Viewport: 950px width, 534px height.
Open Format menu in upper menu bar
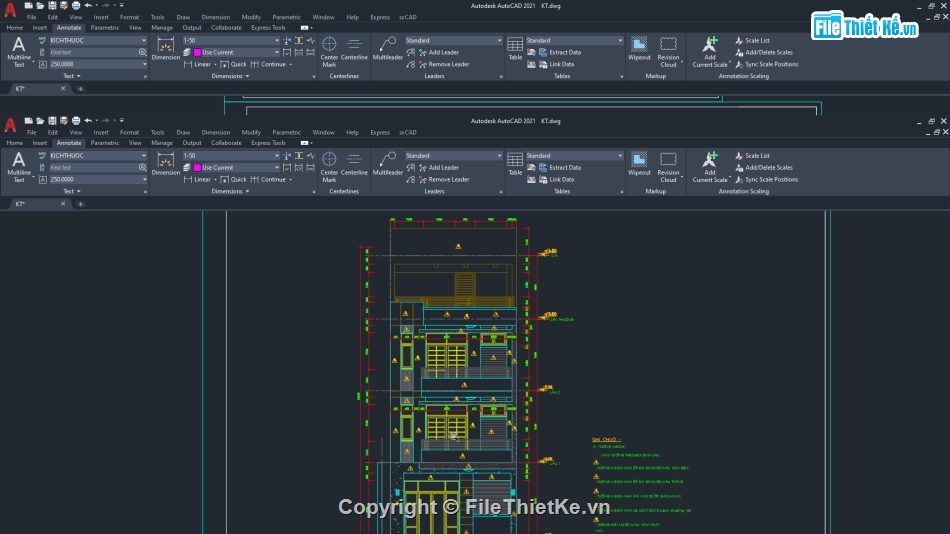click(x=129, y=17)
